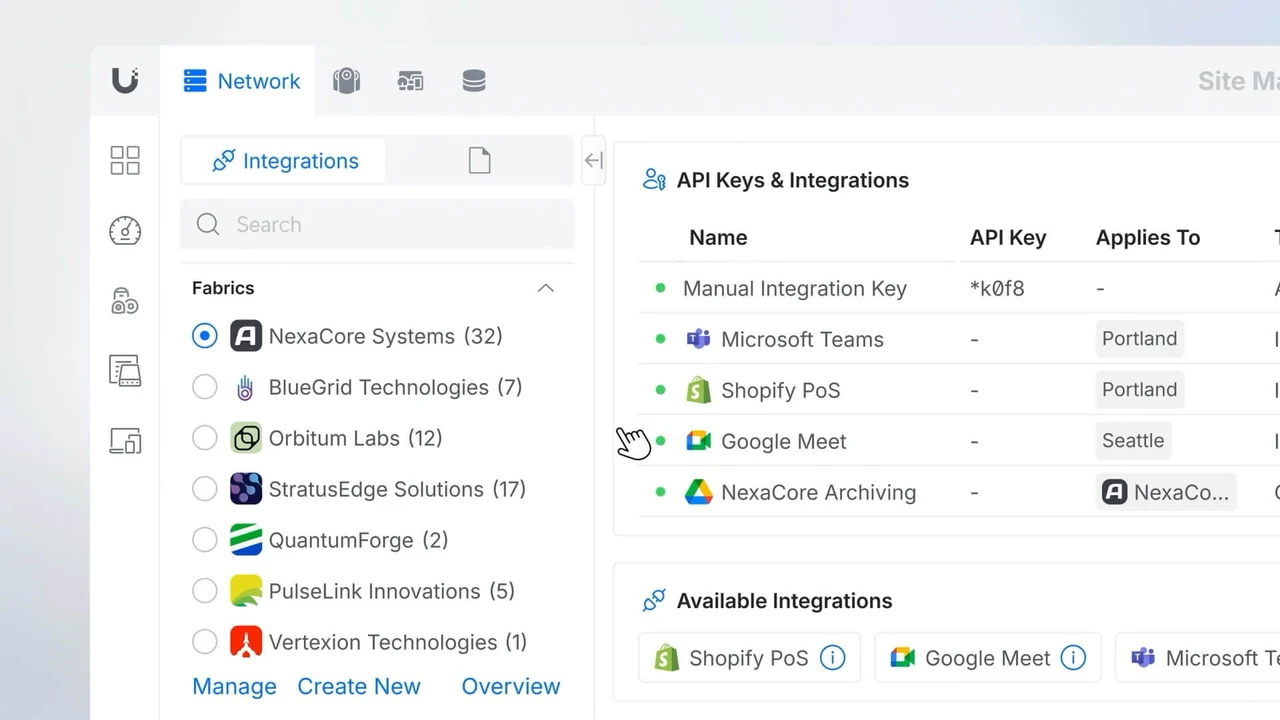Open the Protect camera app icon
Screen dimensions: 1280x720
point(346,81)
